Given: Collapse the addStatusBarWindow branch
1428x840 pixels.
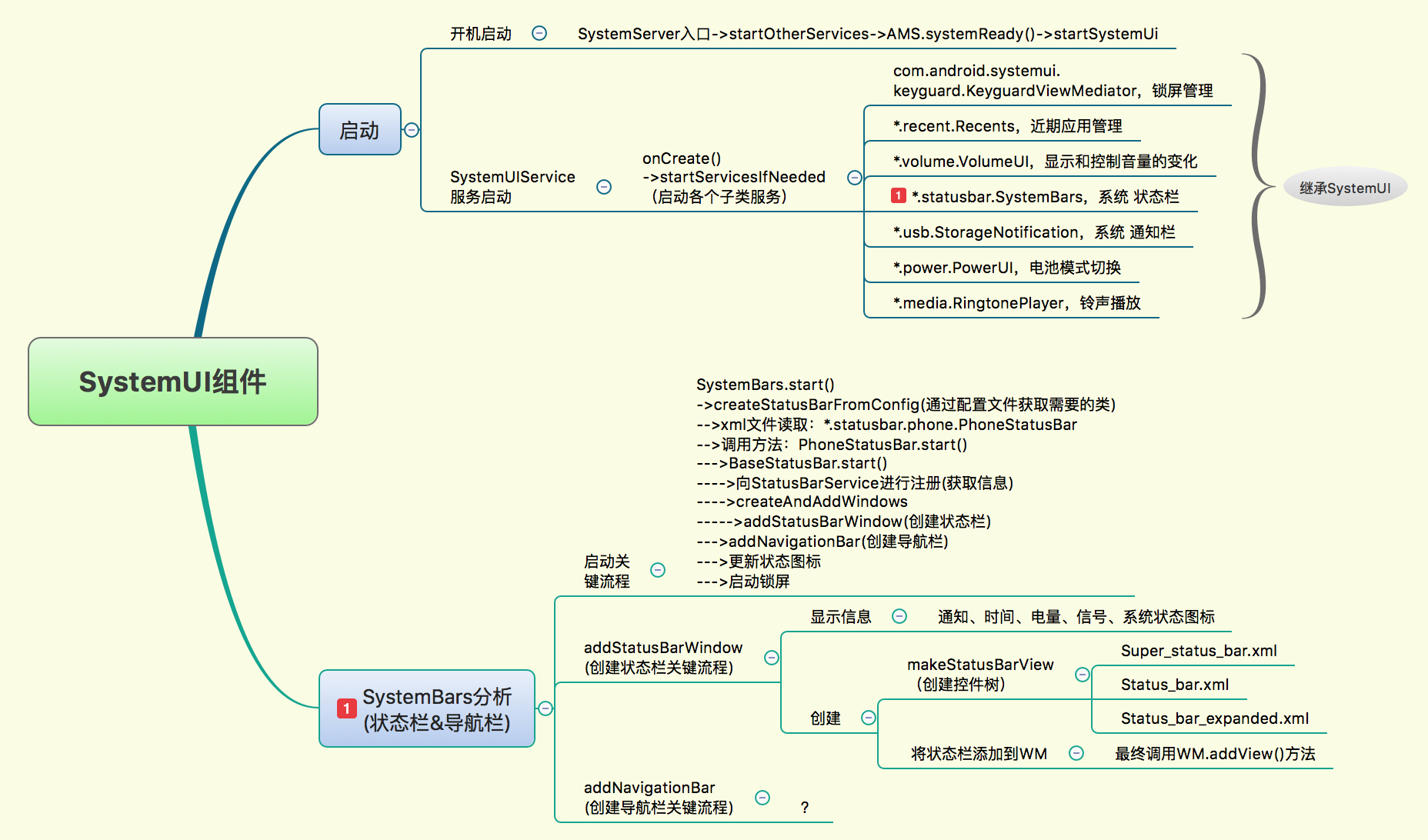Looking at the screenshot, I should point(771,658).
